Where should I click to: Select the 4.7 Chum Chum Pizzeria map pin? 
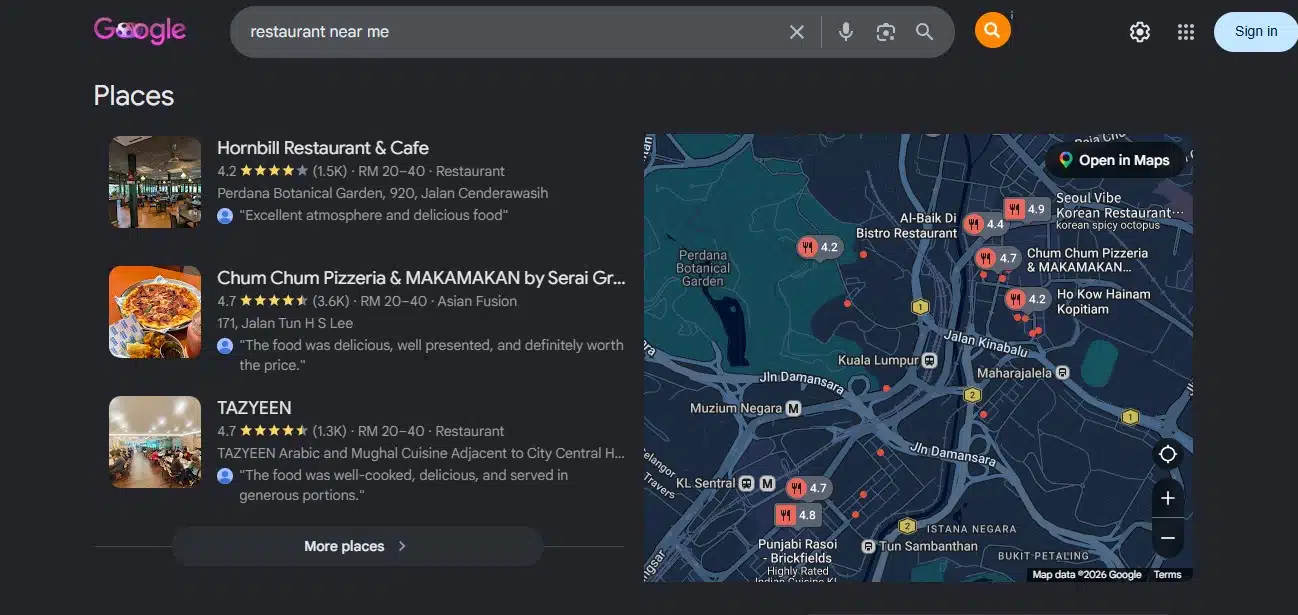(997, 258)
